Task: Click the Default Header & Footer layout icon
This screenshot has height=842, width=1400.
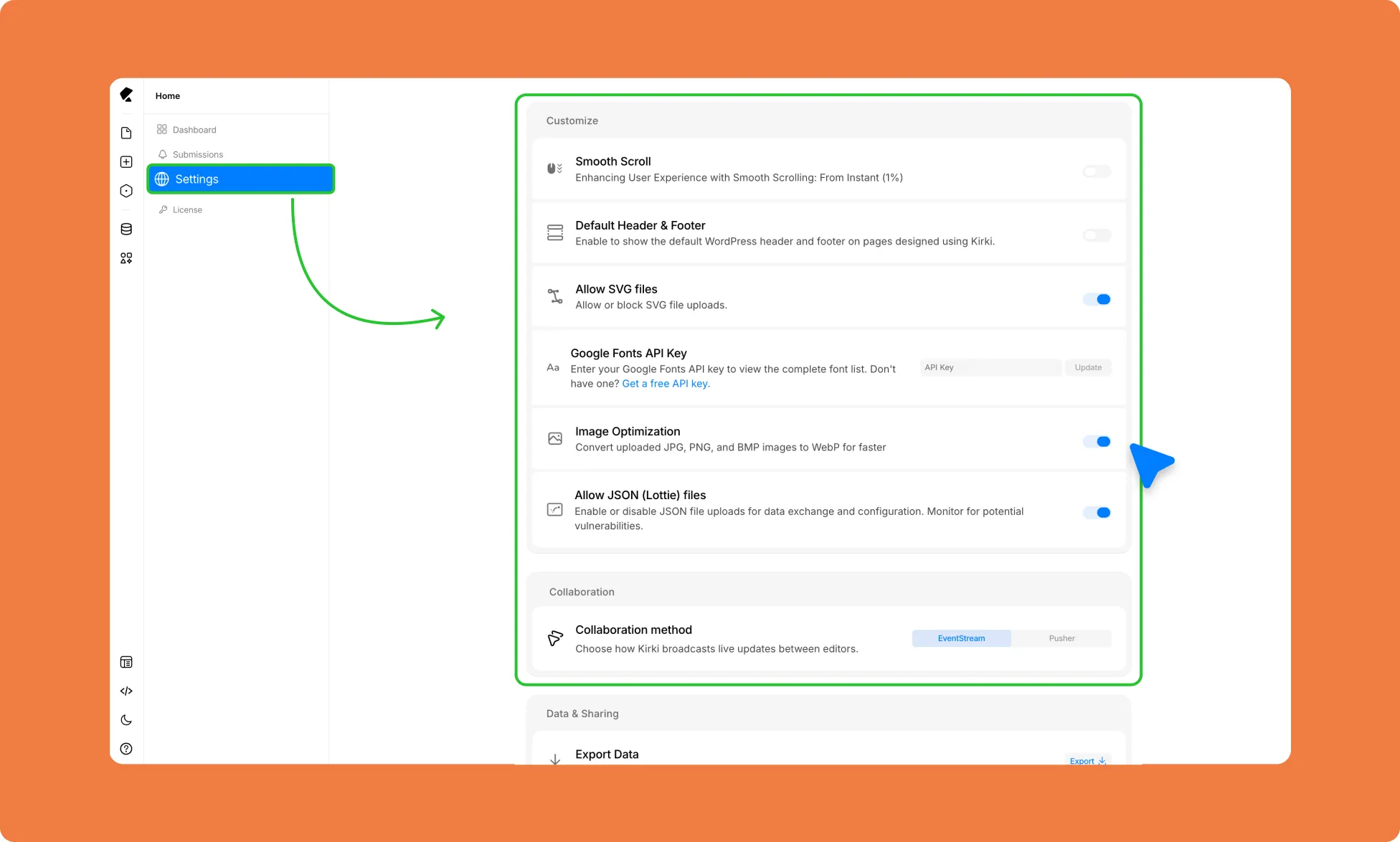Action: coord(555,232)
